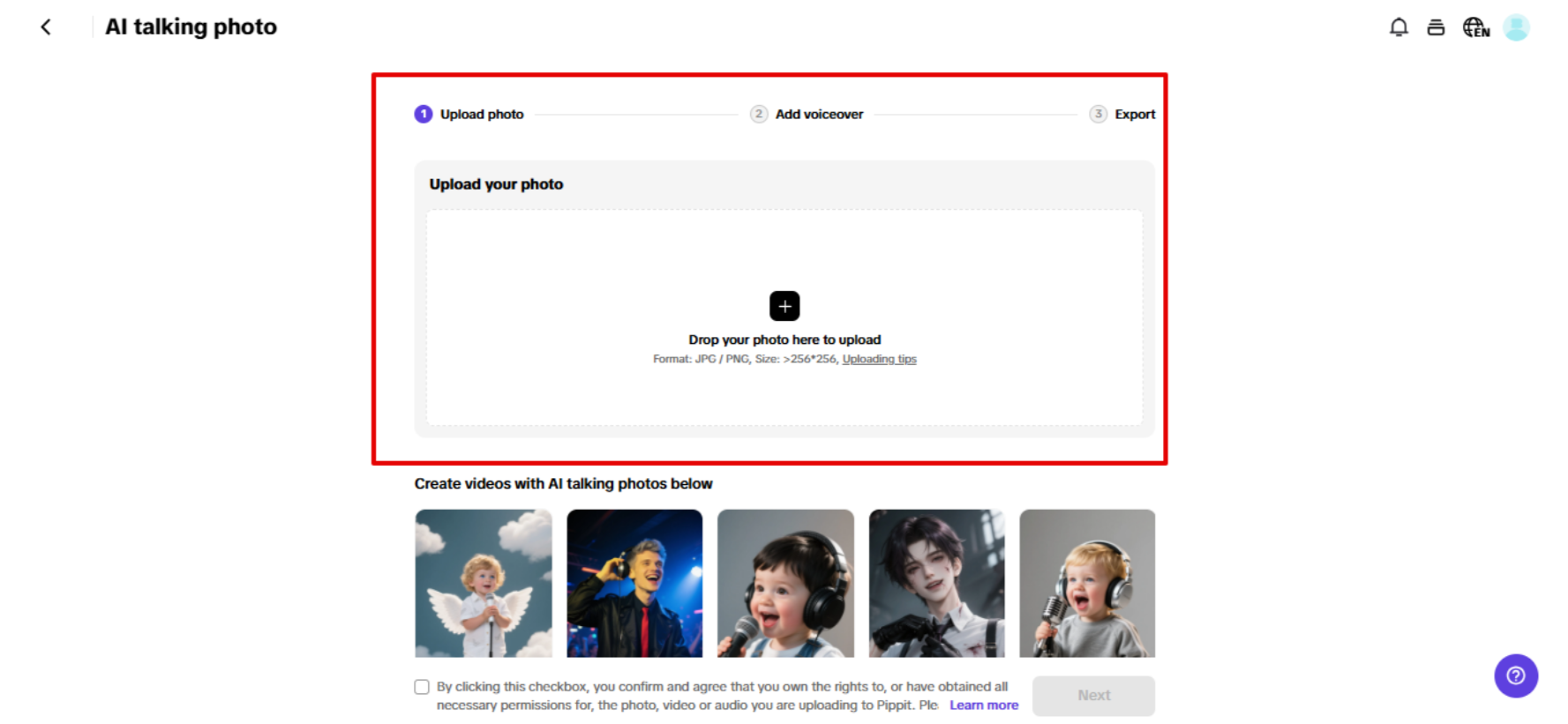Image resolution: width=1568 pixels, height=724 pixels.
Task: Click 'Drop your photo here to upload' text
Action: 784,340
